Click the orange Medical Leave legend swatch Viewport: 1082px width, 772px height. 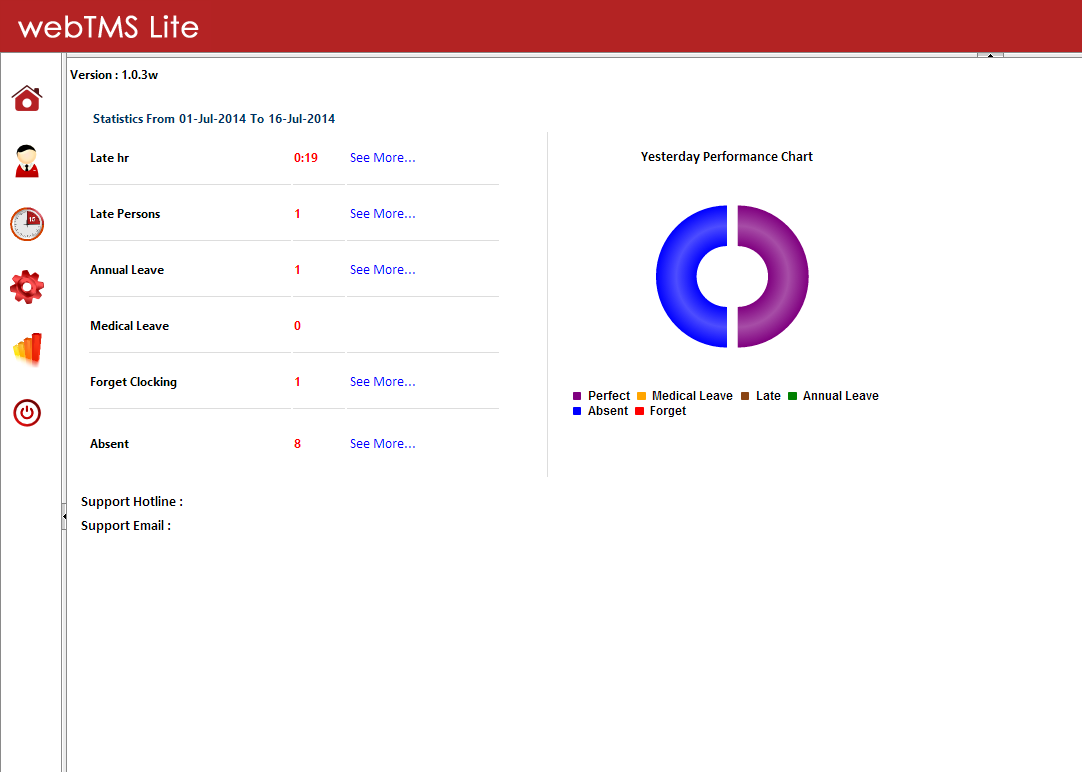641,396
